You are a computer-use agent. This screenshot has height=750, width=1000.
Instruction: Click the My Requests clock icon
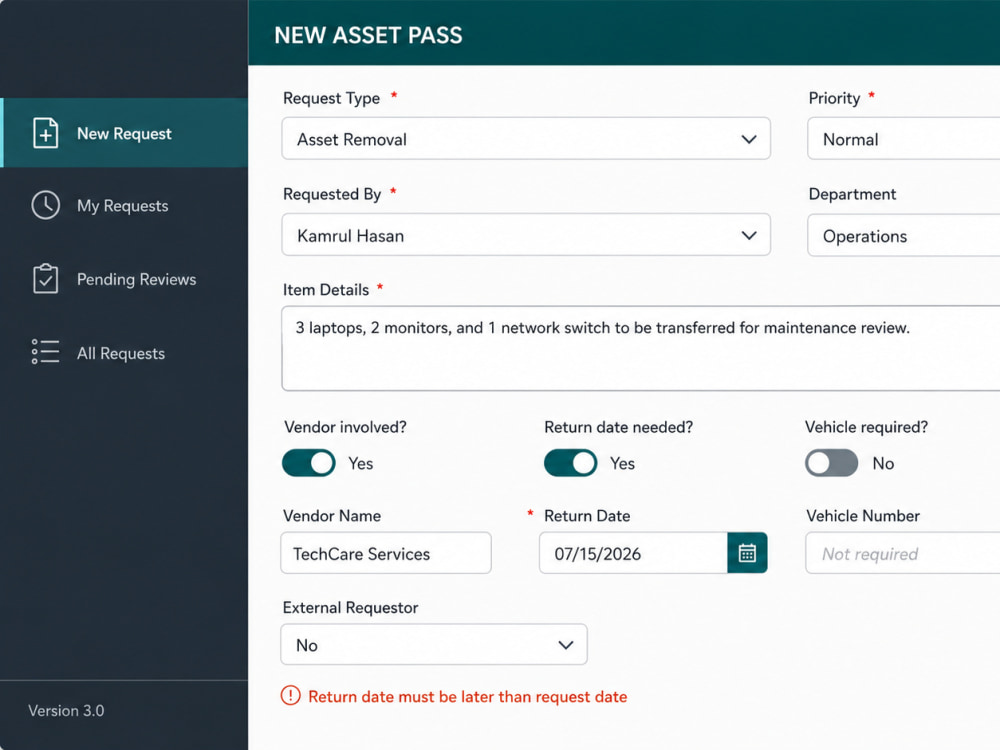(x=45, y=205)
